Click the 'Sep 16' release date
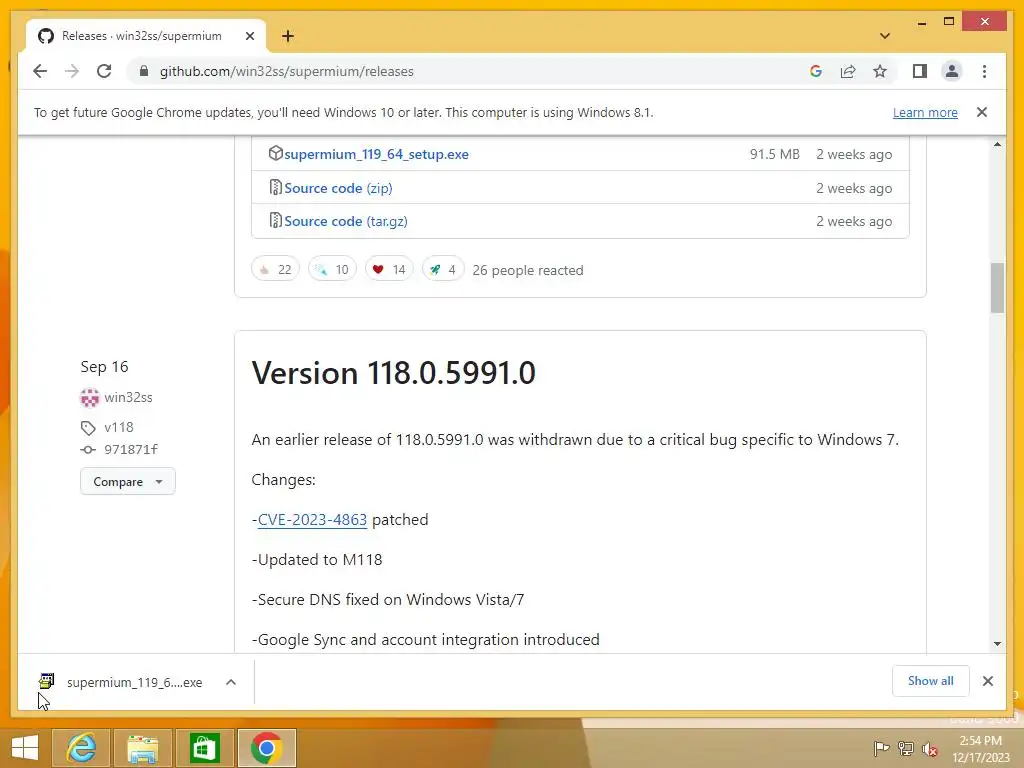The image size is (1024, 768). pyautogui.click(x=104, y=367)
